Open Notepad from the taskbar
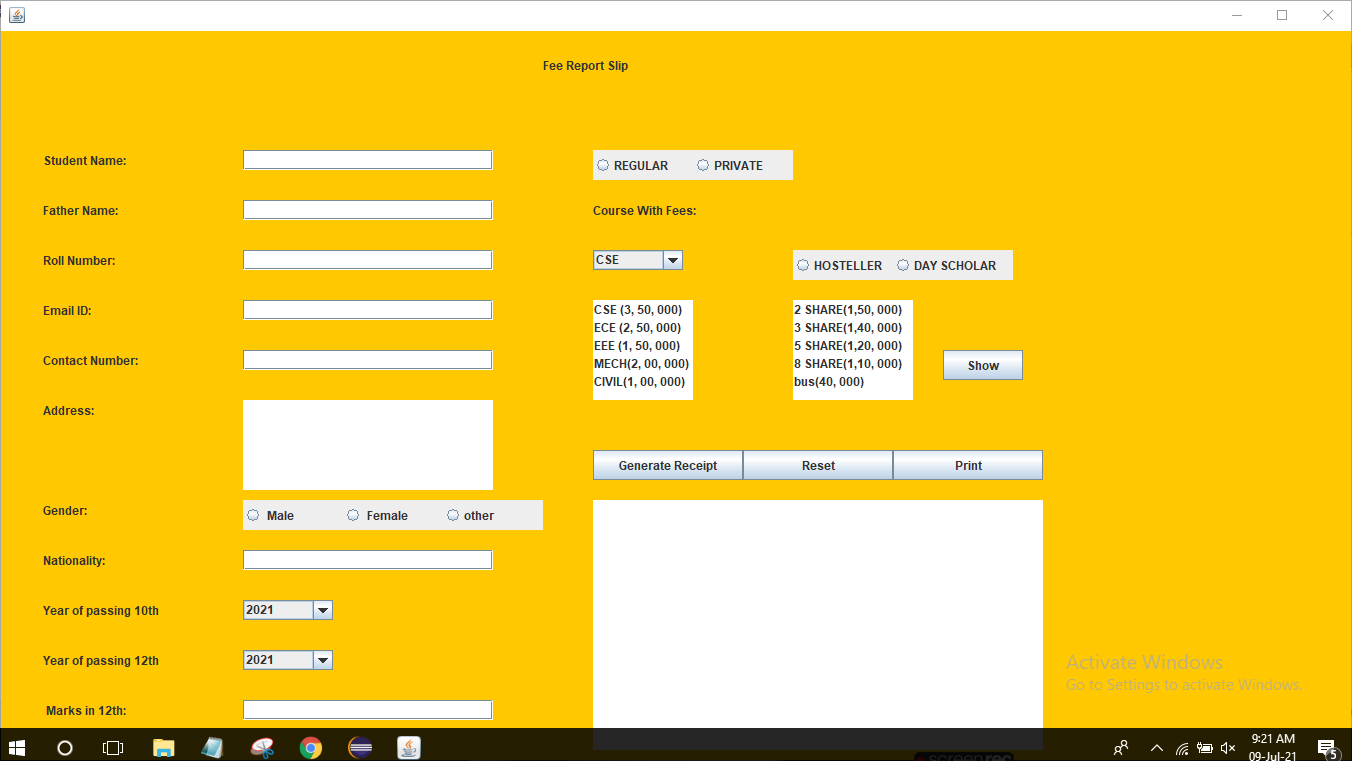 pos(212,747)
